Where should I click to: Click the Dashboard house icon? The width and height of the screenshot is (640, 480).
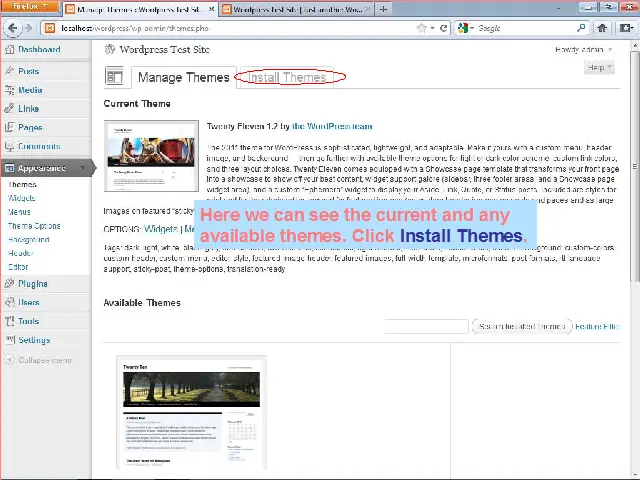coord(9,49)
